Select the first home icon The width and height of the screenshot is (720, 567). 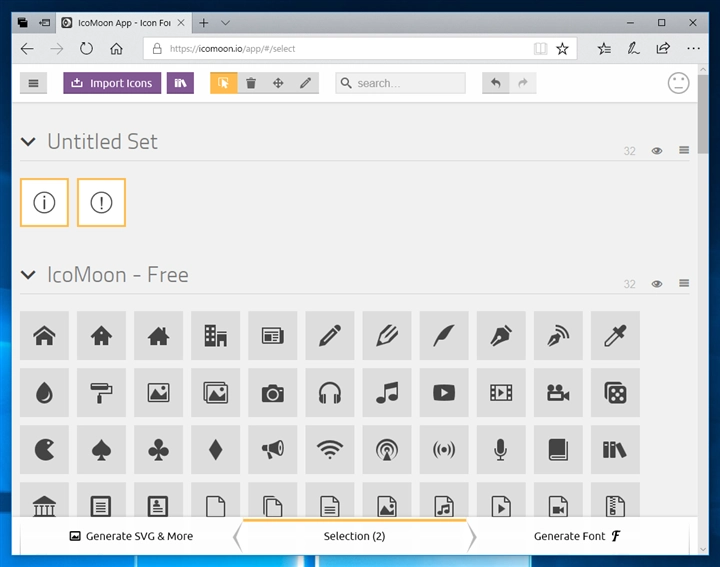45,336
